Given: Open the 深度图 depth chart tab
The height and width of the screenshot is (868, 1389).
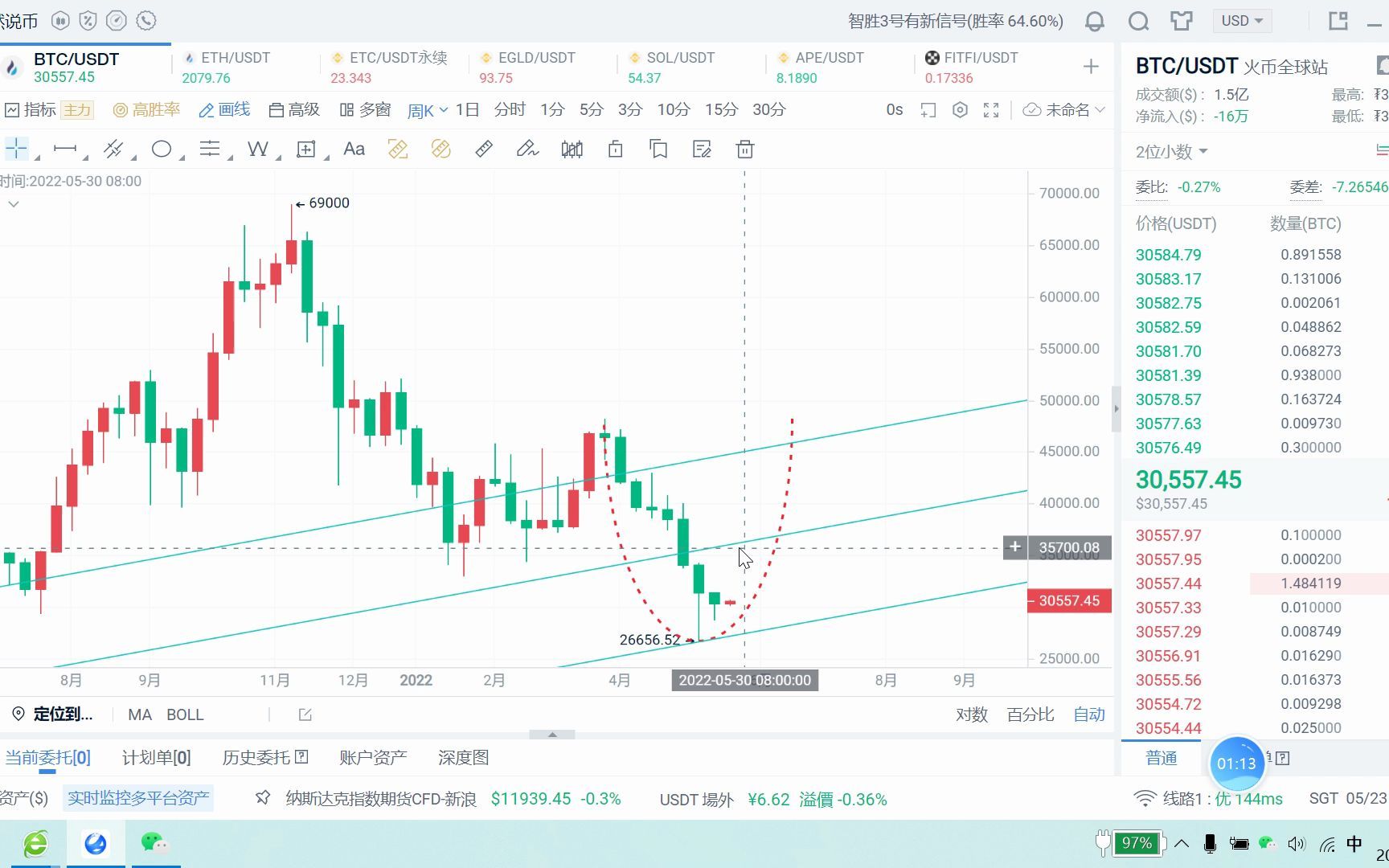Looking at the screenshot, I should [x=463, y=757].
